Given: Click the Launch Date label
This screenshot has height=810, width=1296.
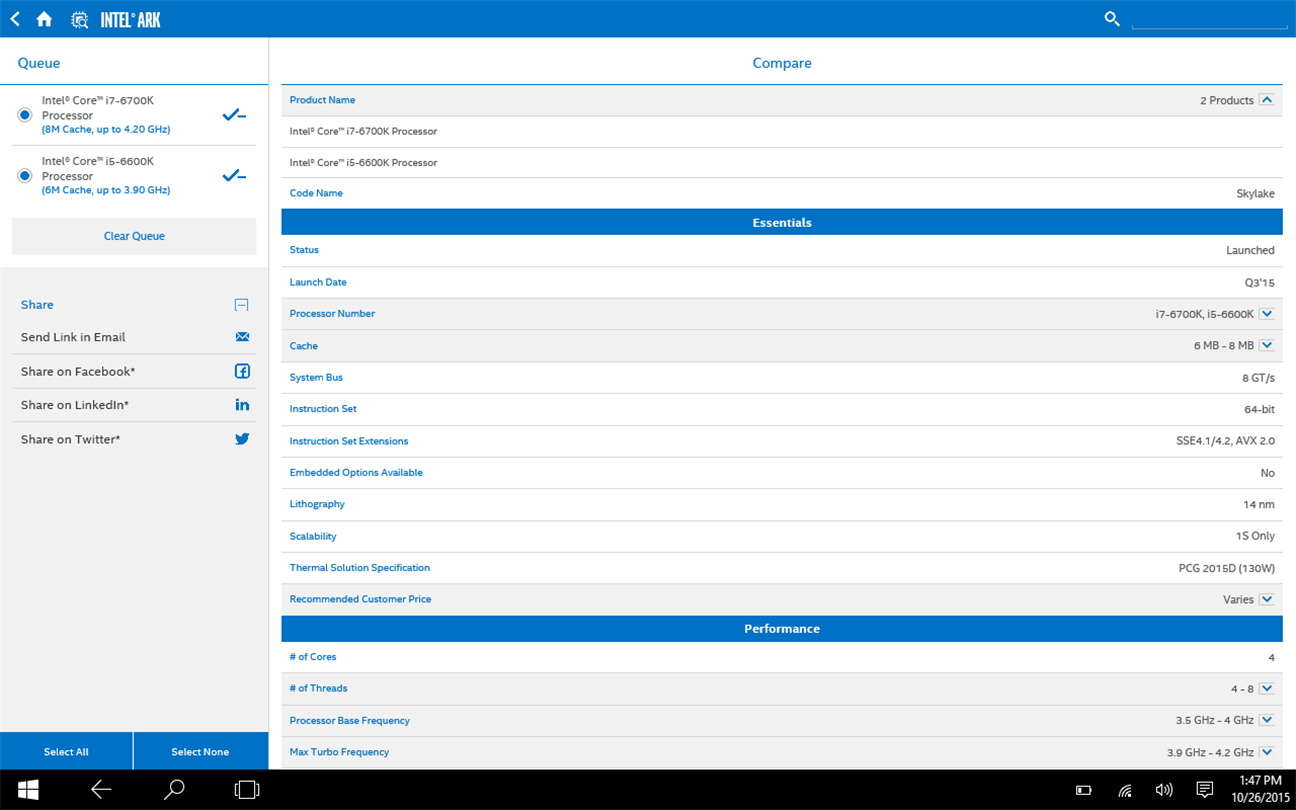Looking at the screenshot, I should (318, 282).
